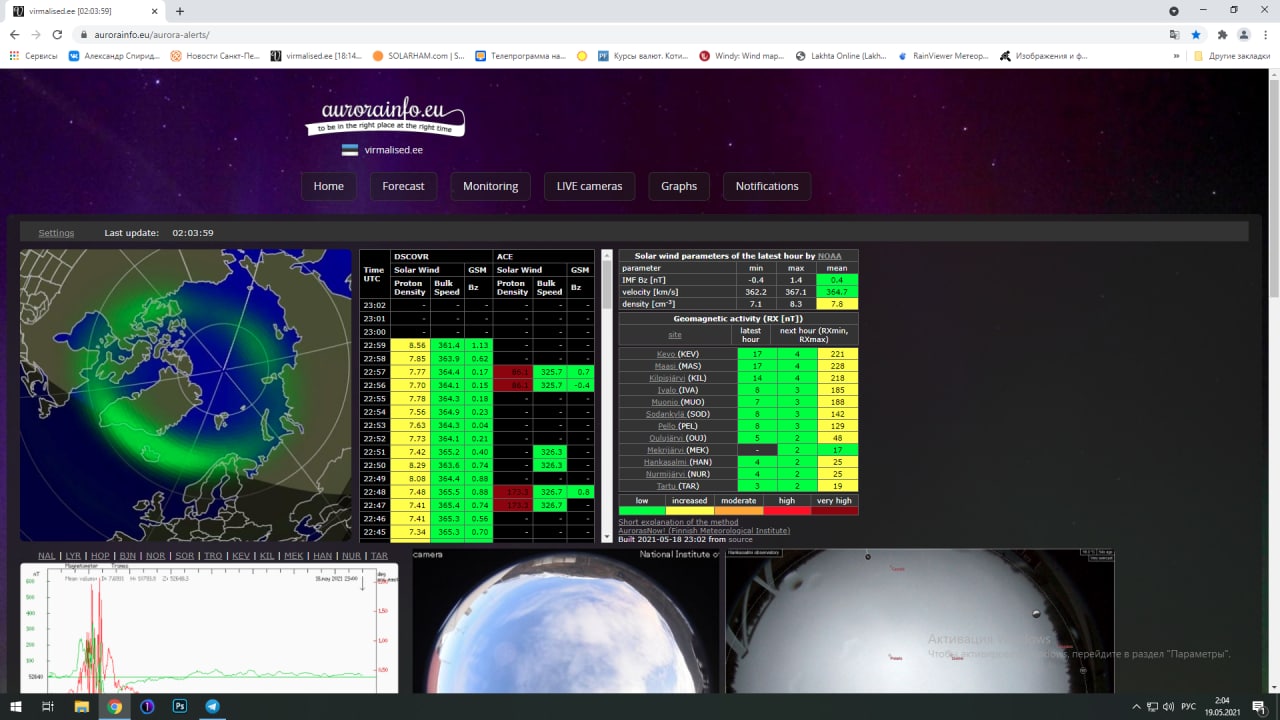
Task: Open the Google Translate page icon
Action: coord(1175,34)
